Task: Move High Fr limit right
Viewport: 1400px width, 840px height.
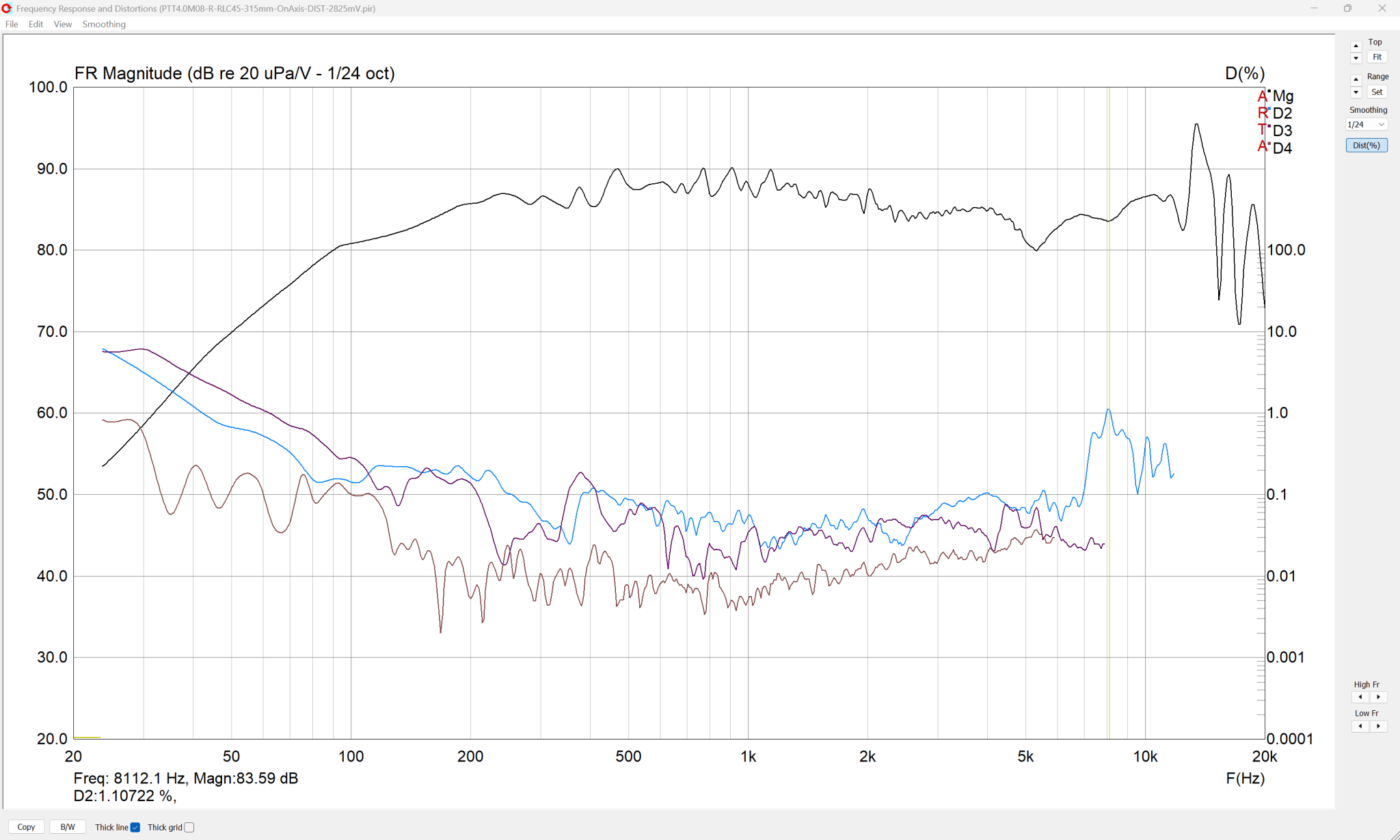Action: [1378, 697]
